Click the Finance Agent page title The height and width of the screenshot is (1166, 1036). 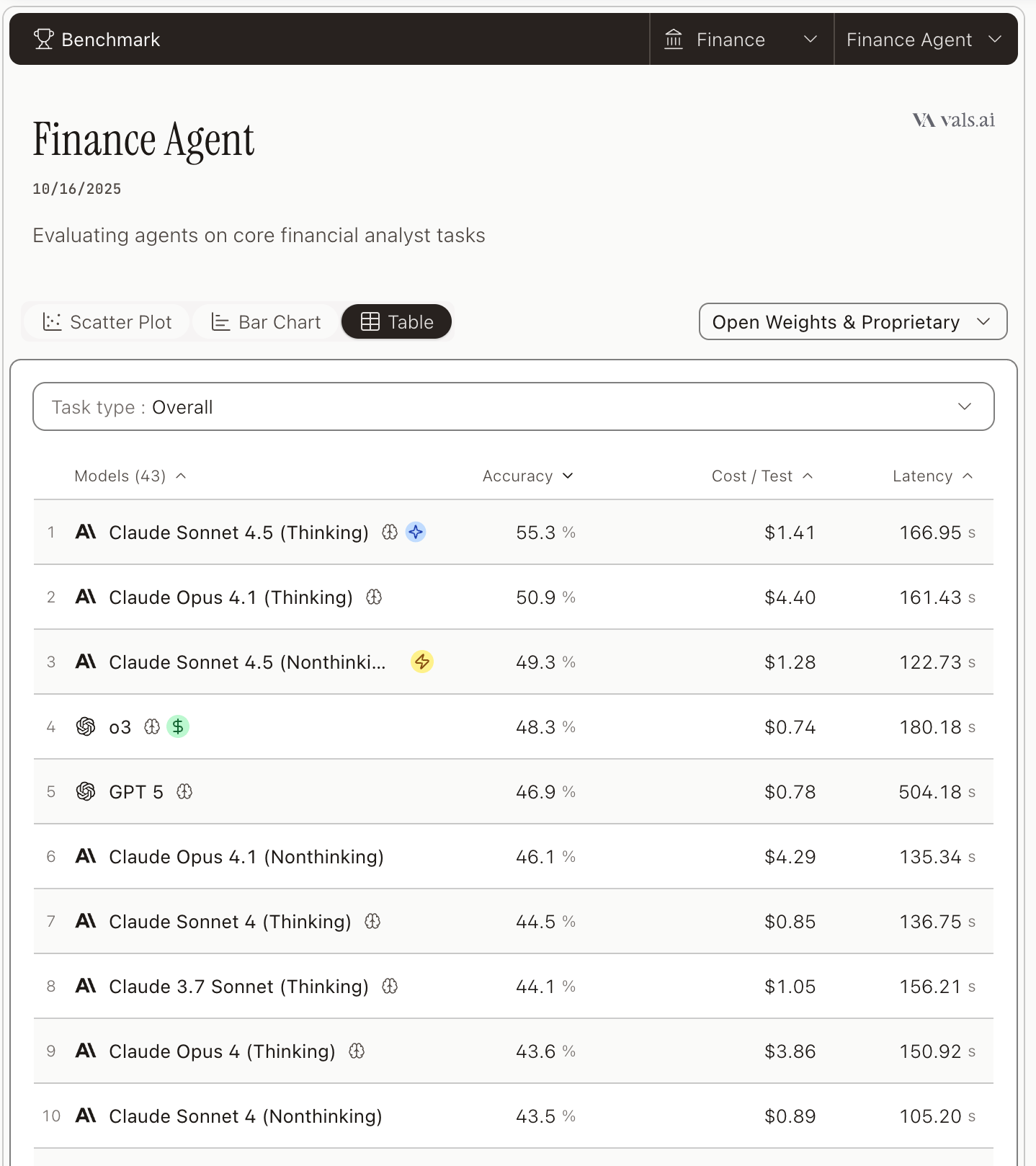[143, 140]
